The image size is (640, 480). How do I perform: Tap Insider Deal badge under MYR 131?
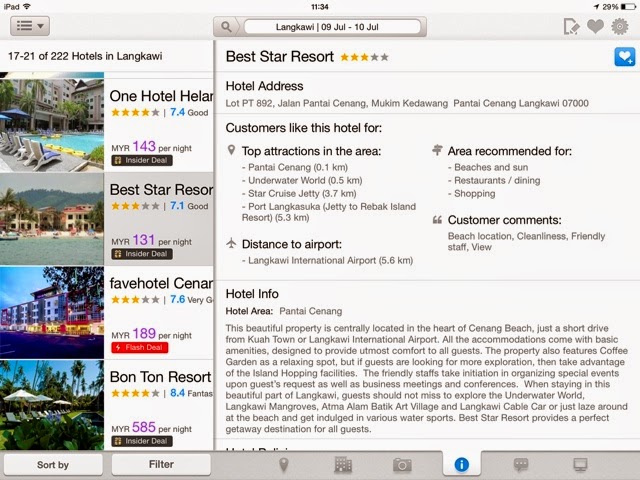tap(142, 254)
